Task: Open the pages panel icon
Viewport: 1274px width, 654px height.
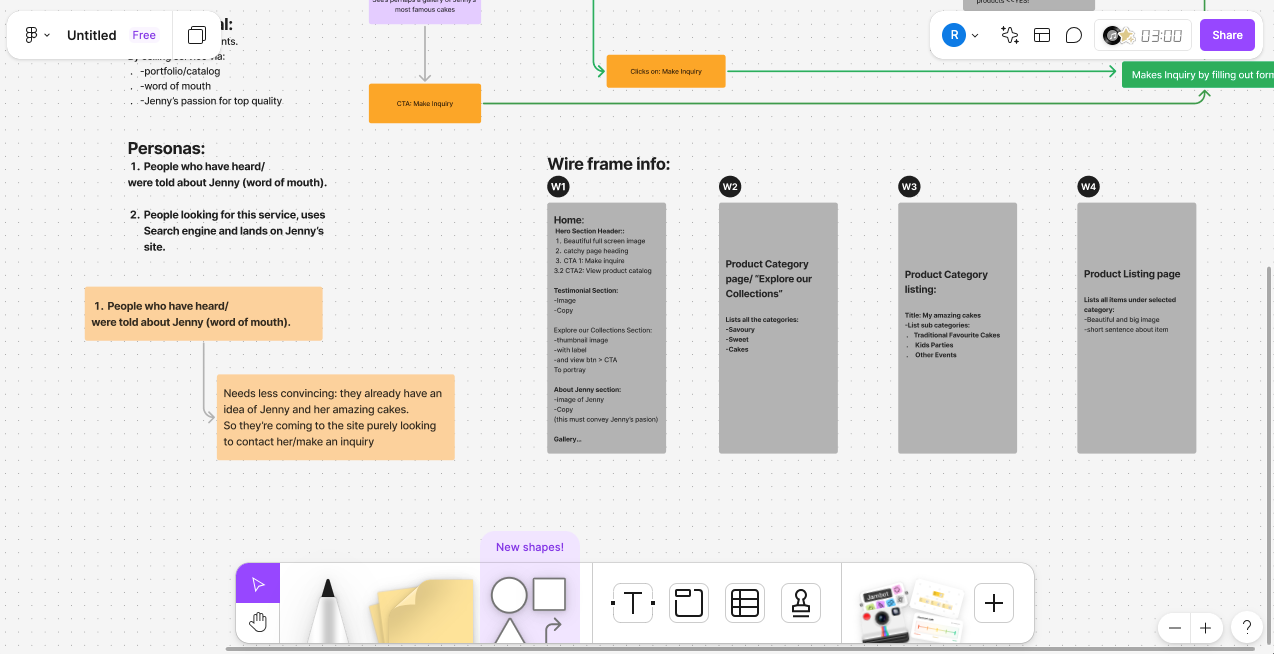Action: 197,35
